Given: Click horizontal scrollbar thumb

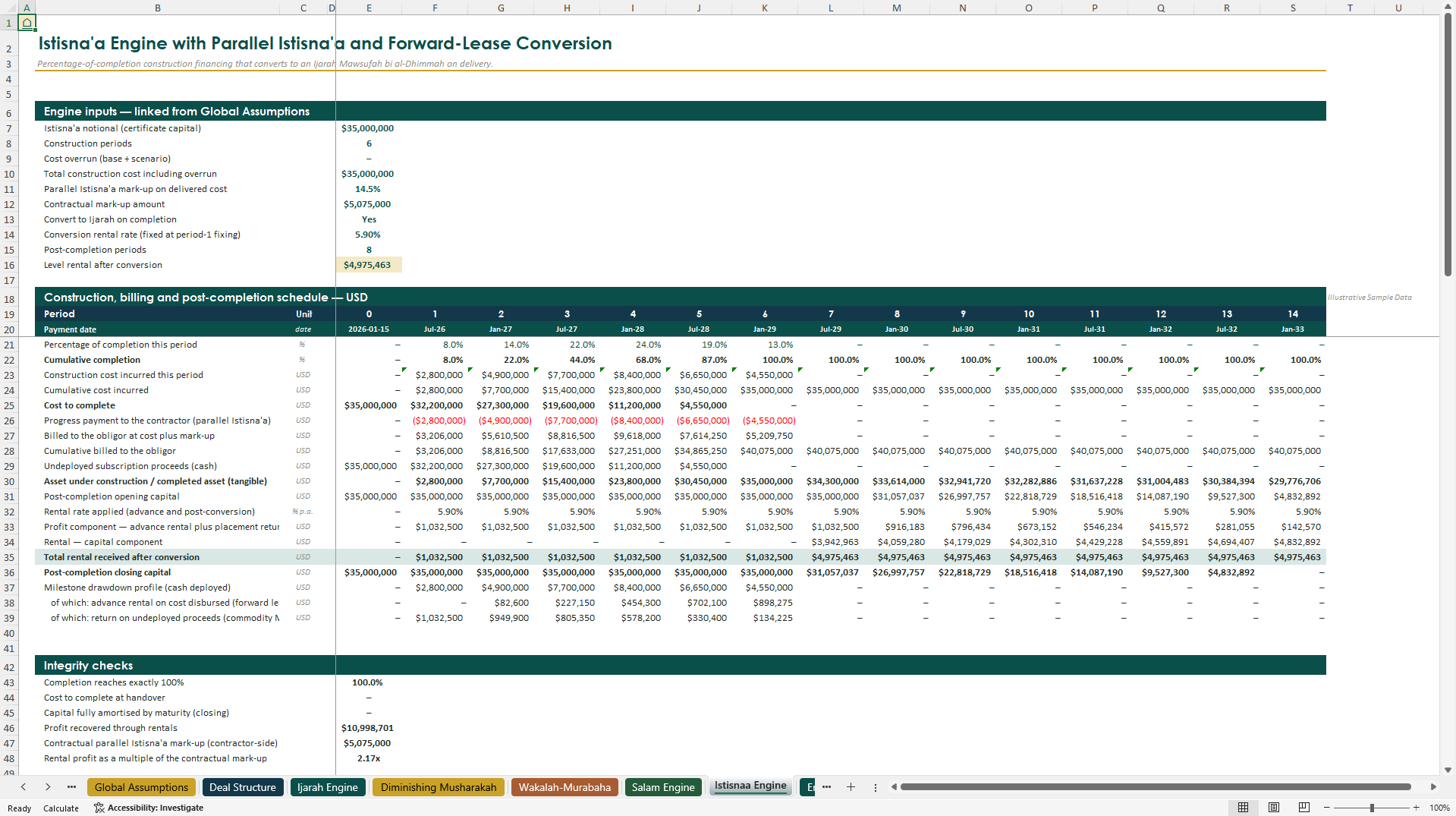Looking at the screenshot, I should coord(1155,787).
